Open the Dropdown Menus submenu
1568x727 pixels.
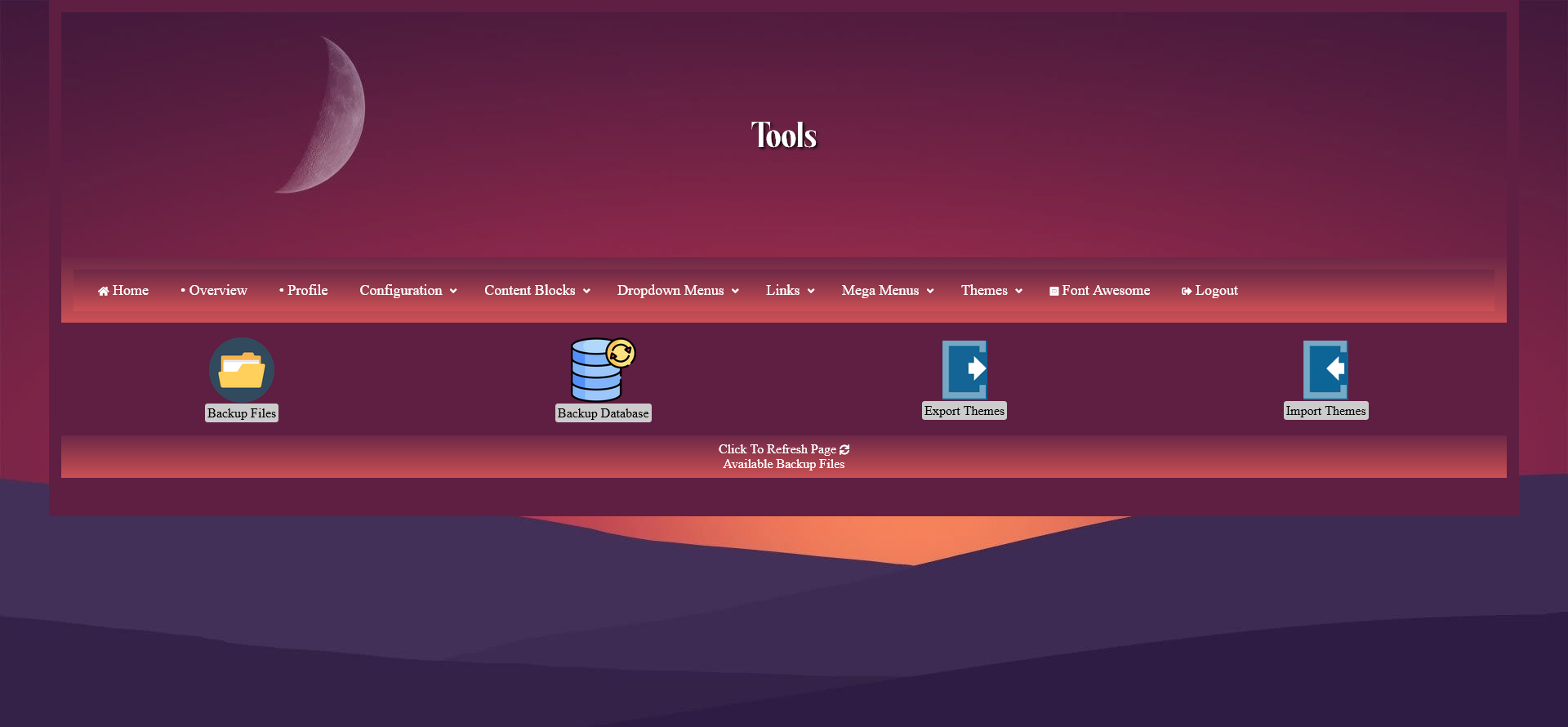[677, 291]
